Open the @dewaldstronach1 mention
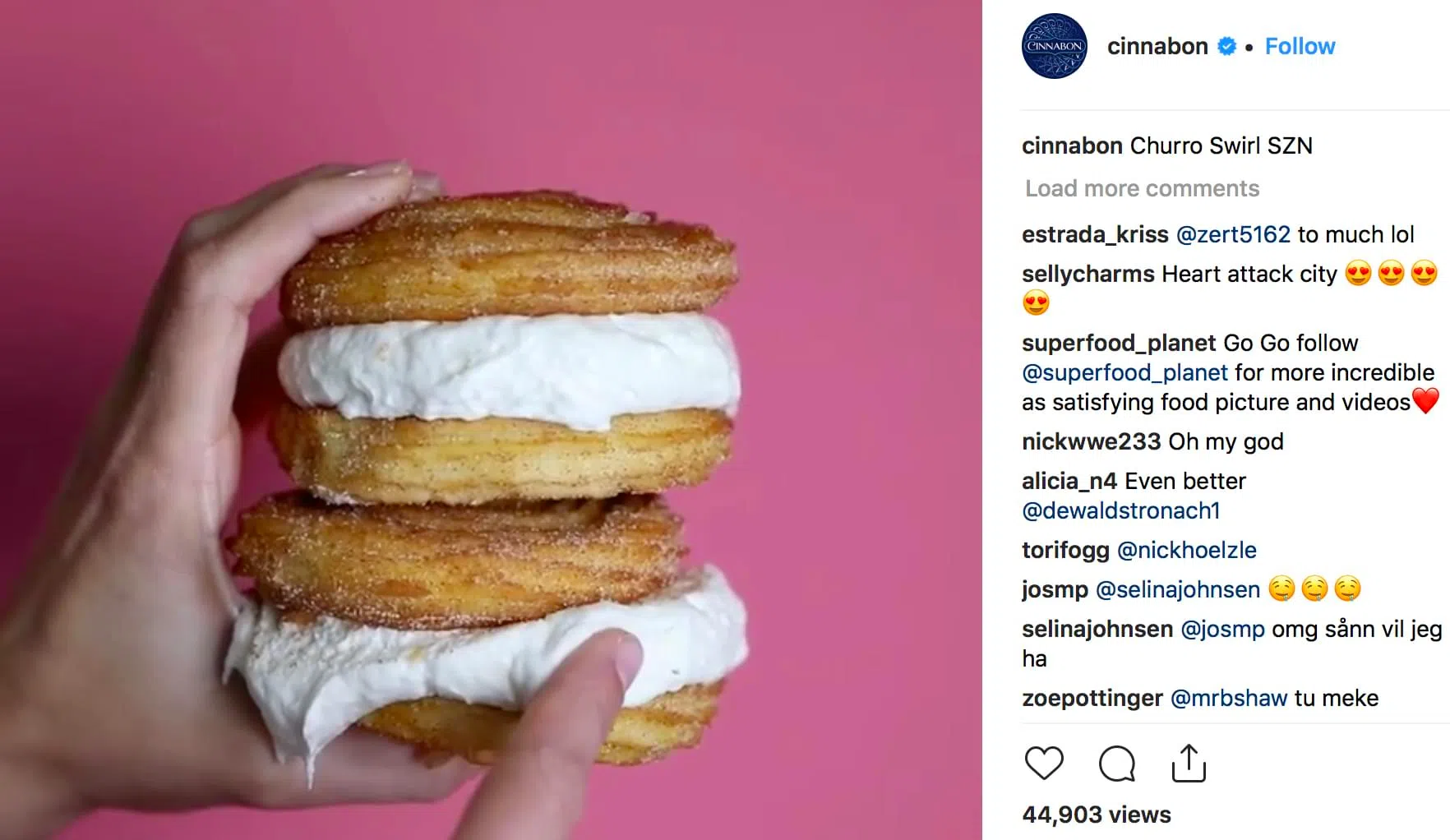 click(x=1120, y=510)
